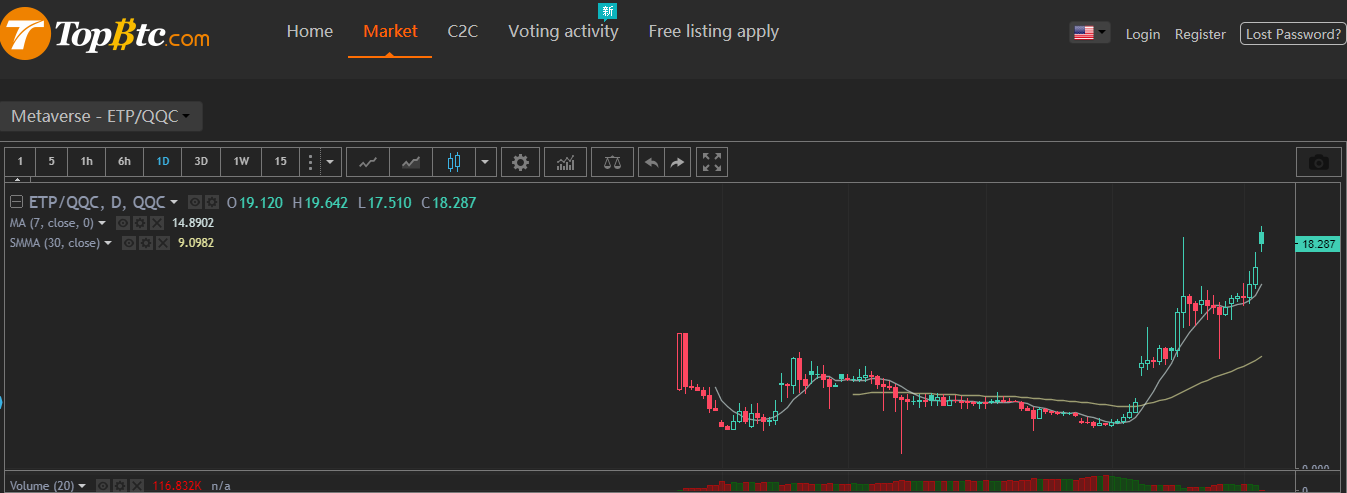1347x493 pixels.
Task: Switch to line chart style
Action: point(369,162)
